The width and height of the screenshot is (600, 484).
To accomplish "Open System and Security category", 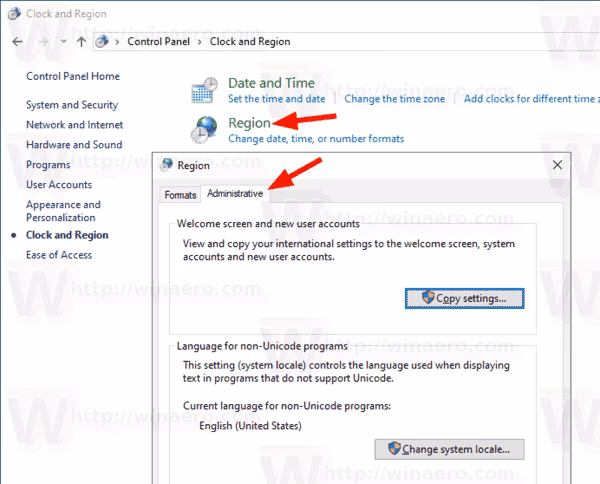I will (72, 105).
